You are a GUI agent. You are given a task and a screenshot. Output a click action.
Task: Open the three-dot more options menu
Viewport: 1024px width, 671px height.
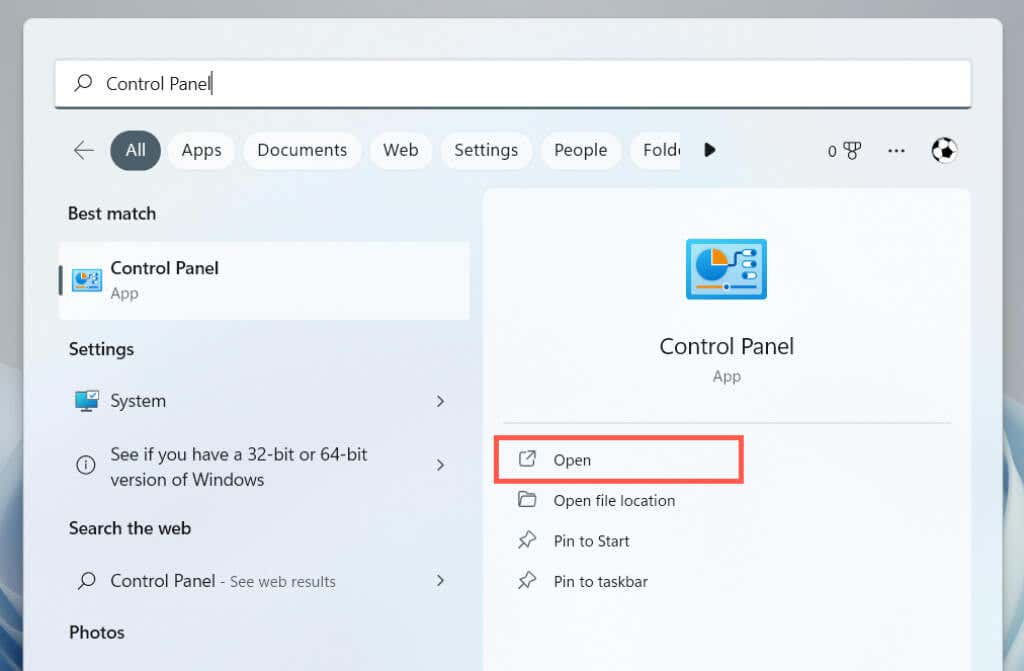[x=896, y=150]
